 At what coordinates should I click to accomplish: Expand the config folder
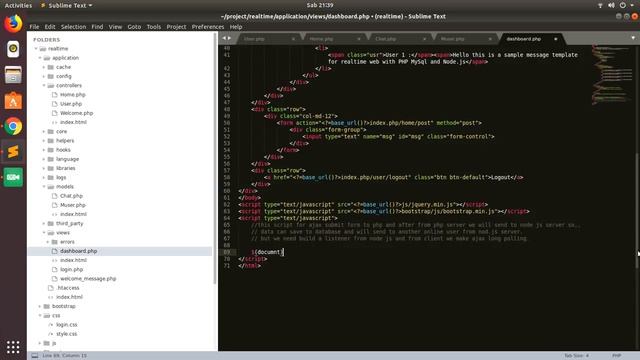coord(44,76)
